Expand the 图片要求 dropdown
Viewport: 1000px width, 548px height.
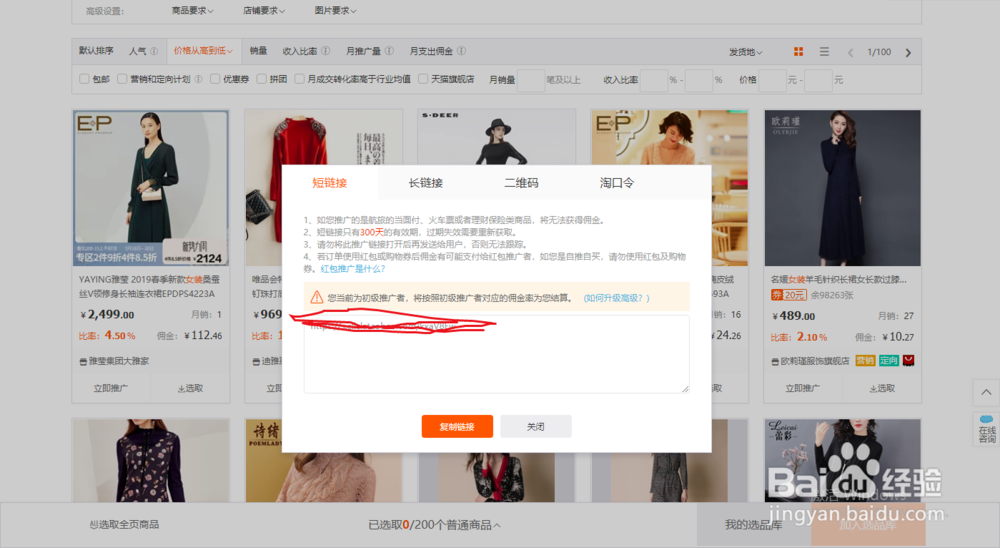[335, 11]
